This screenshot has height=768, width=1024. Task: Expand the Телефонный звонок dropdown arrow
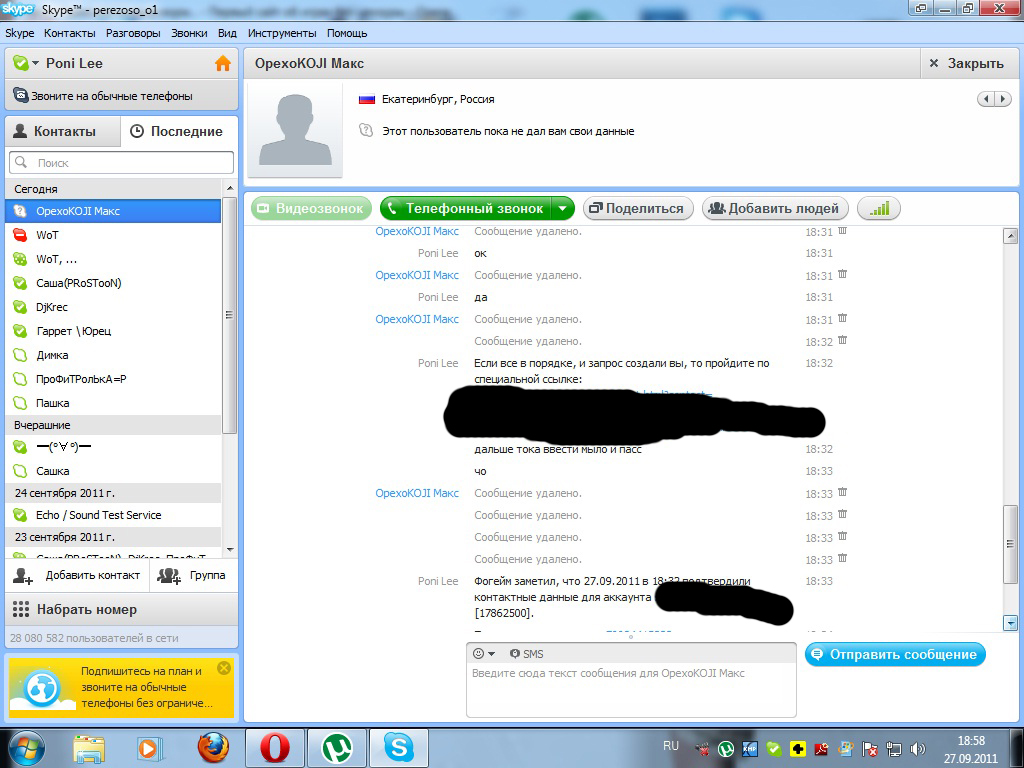click(563, 208)
